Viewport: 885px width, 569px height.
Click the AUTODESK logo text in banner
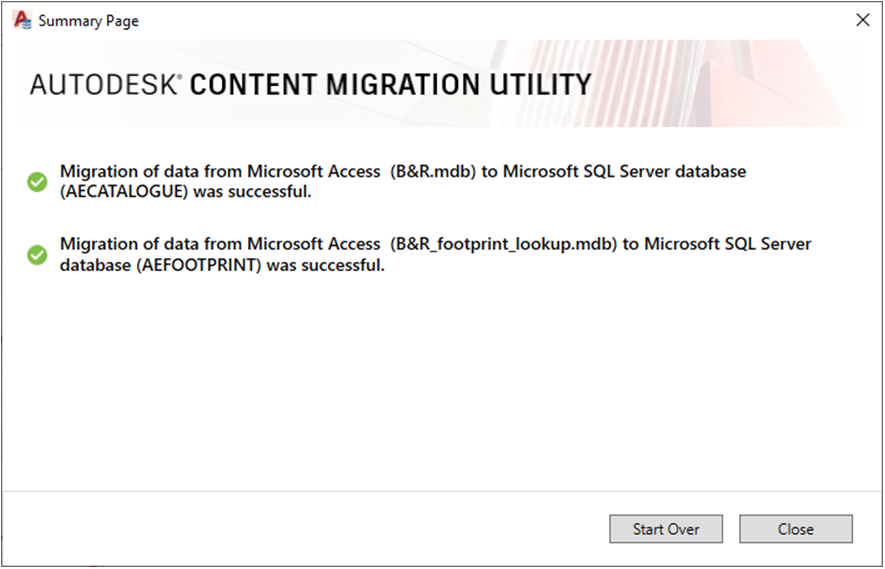coord(102,85)
